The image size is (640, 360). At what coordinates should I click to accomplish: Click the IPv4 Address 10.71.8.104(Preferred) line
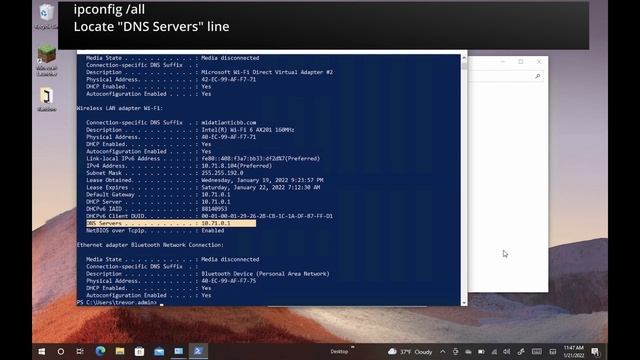(x=179, y=166)
